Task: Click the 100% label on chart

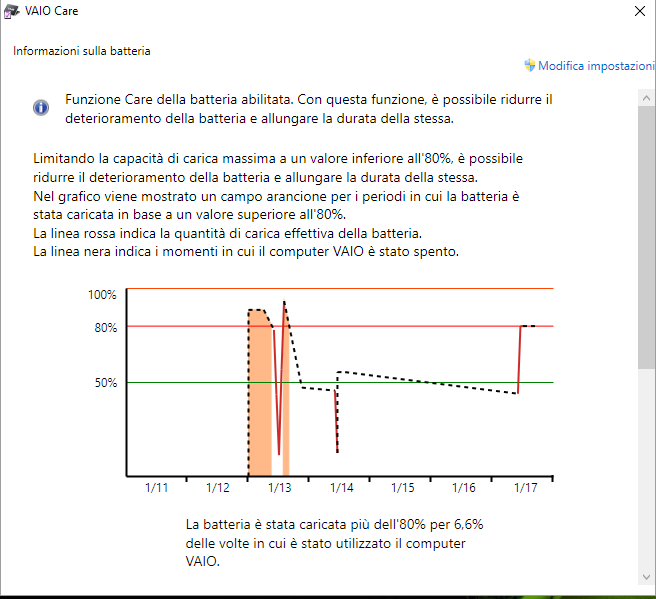Action: point(103,295)
